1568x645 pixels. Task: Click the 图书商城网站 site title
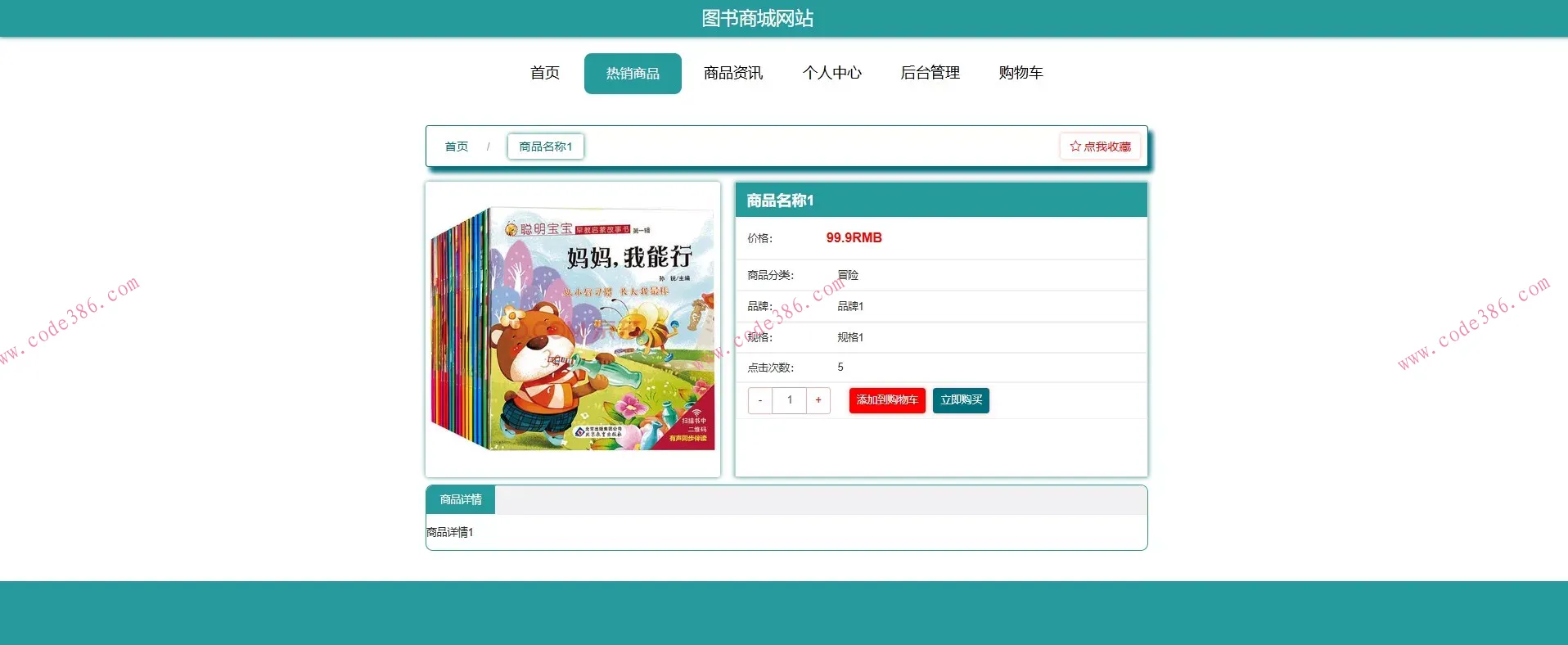[x=758, y=18]
